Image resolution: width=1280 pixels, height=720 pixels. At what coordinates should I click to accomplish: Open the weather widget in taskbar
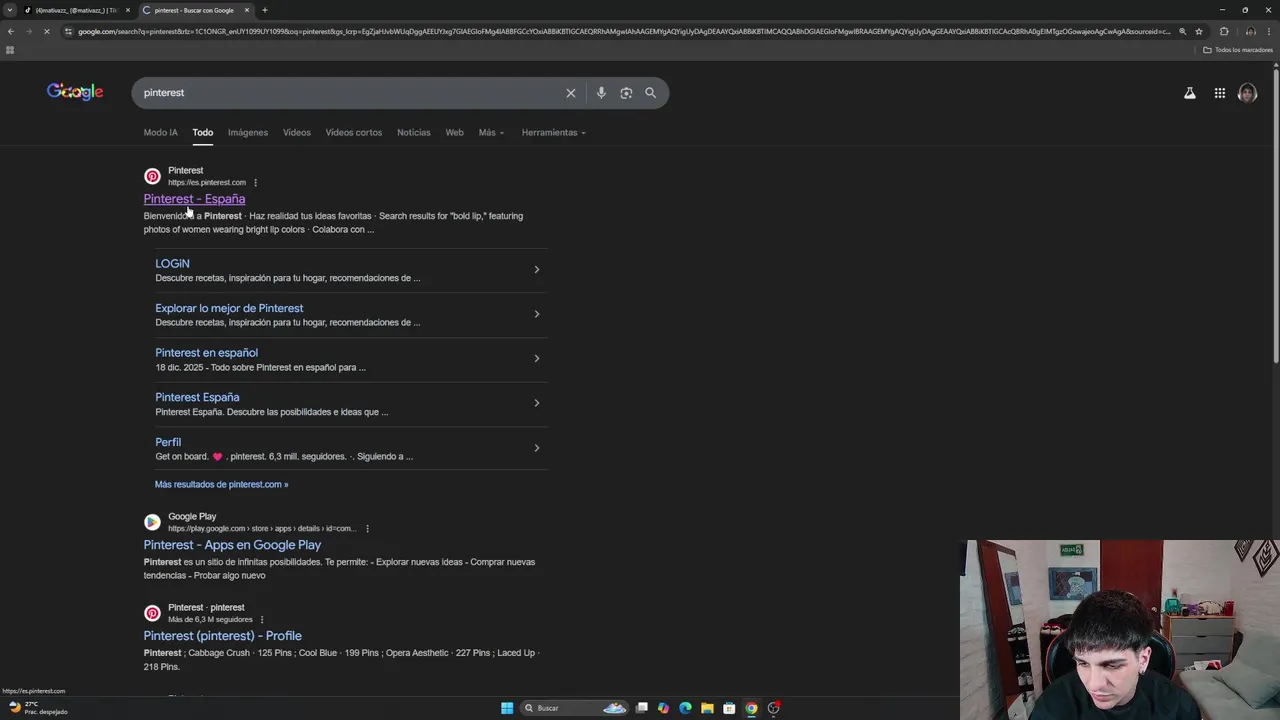[x=38, y=707]
